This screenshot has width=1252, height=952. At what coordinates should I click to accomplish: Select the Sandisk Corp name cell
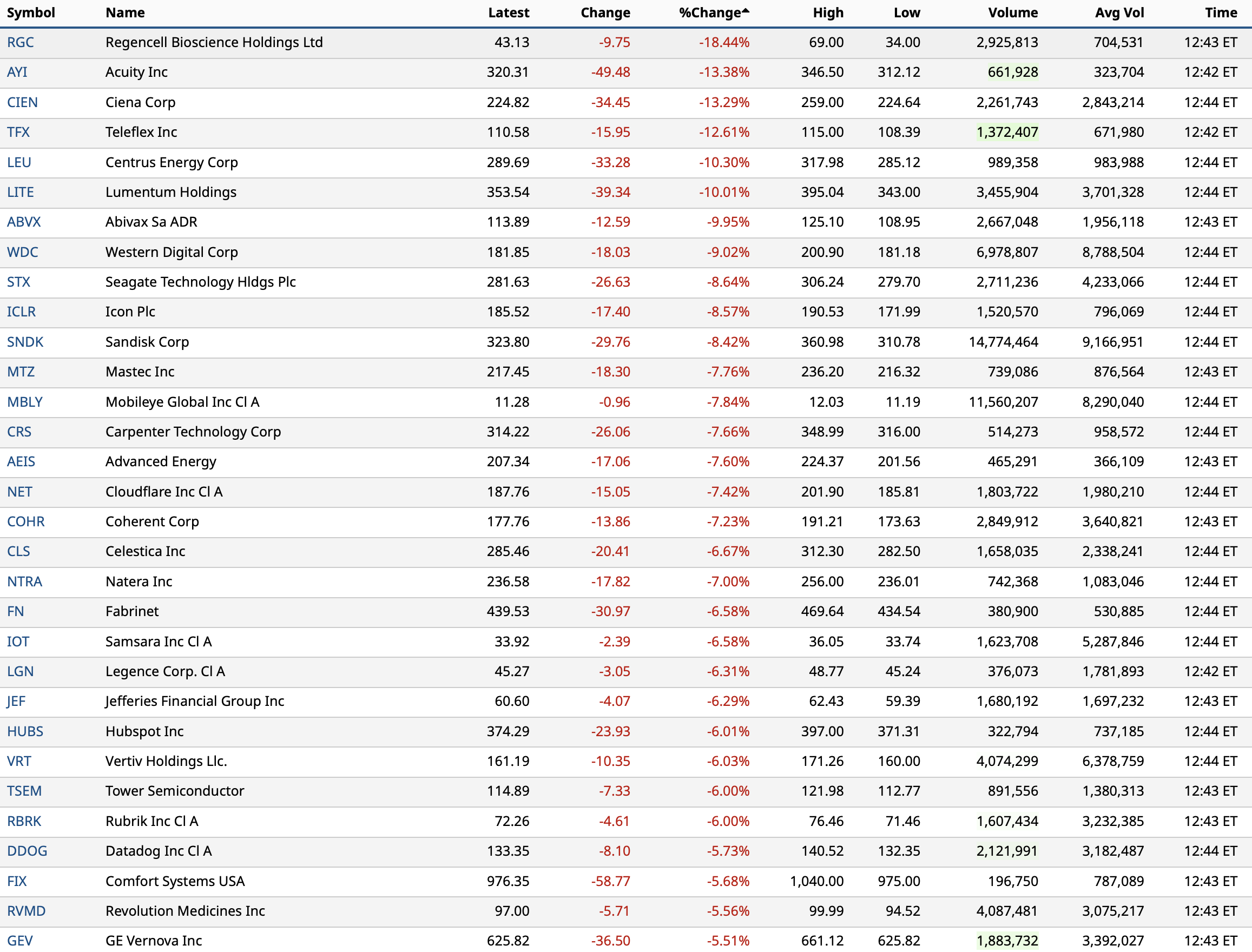[147, 342]
